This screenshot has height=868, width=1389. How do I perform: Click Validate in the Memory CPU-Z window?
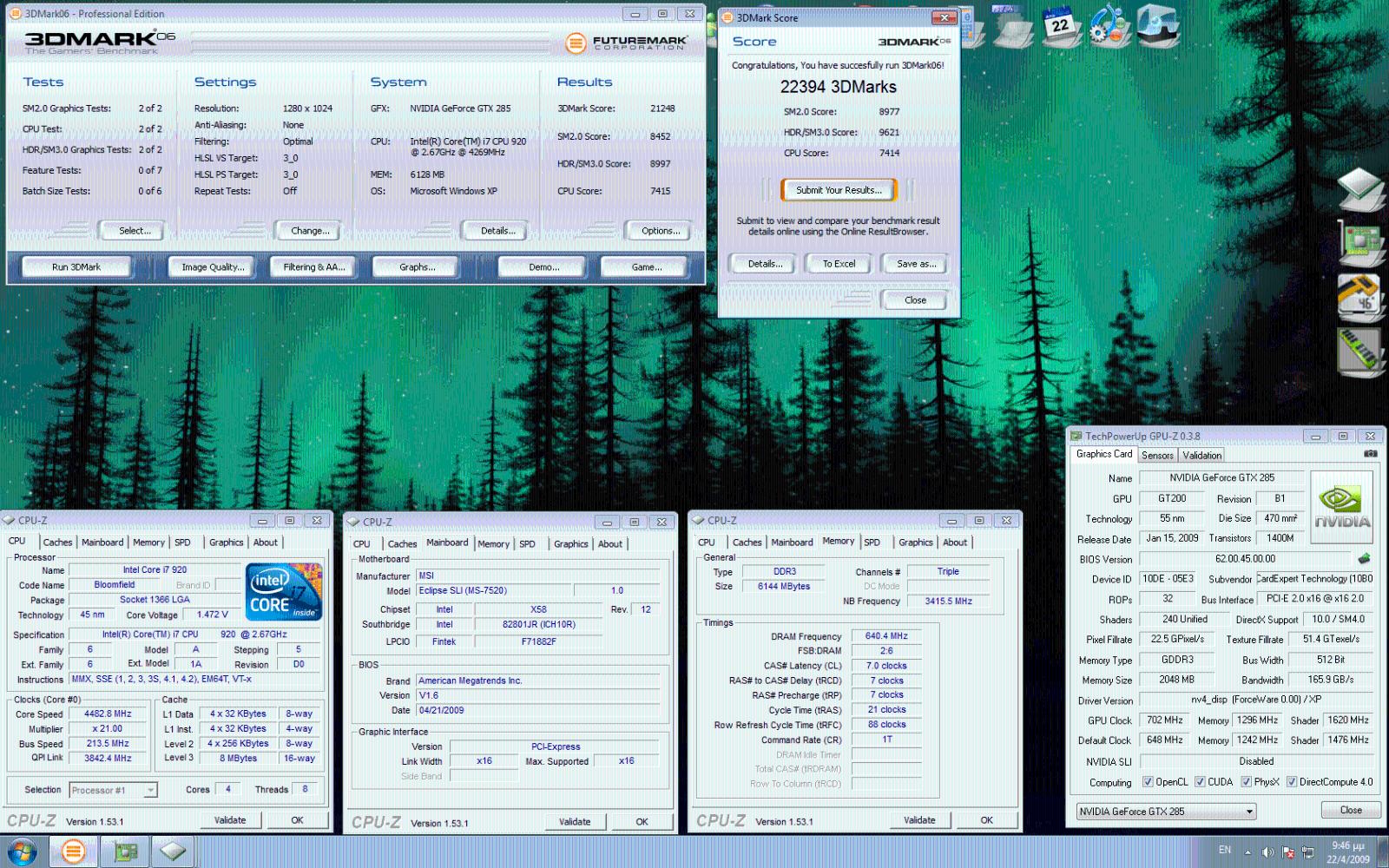coord(919,820)
